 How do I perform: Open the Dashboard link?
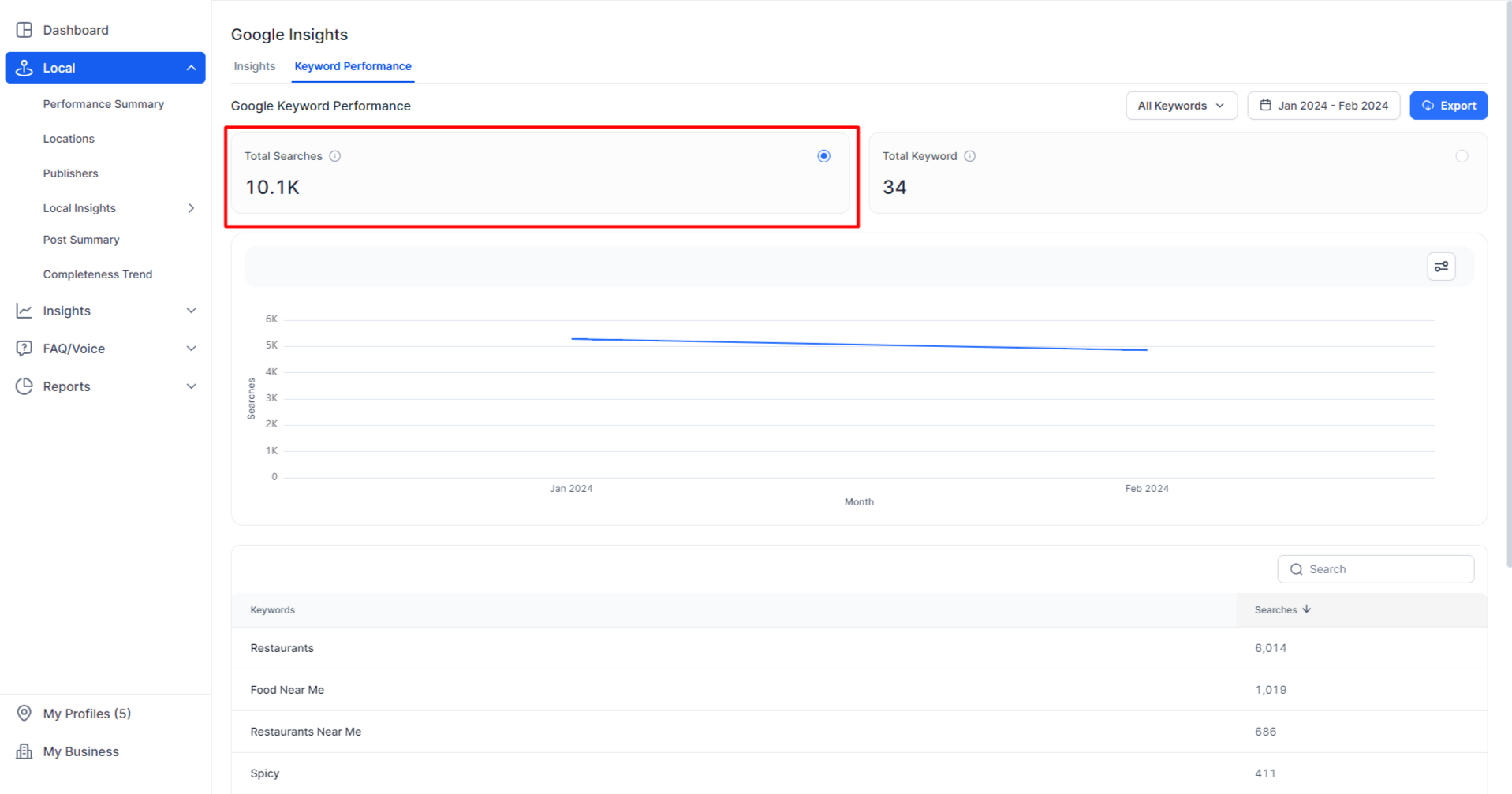tap(76, 30)
